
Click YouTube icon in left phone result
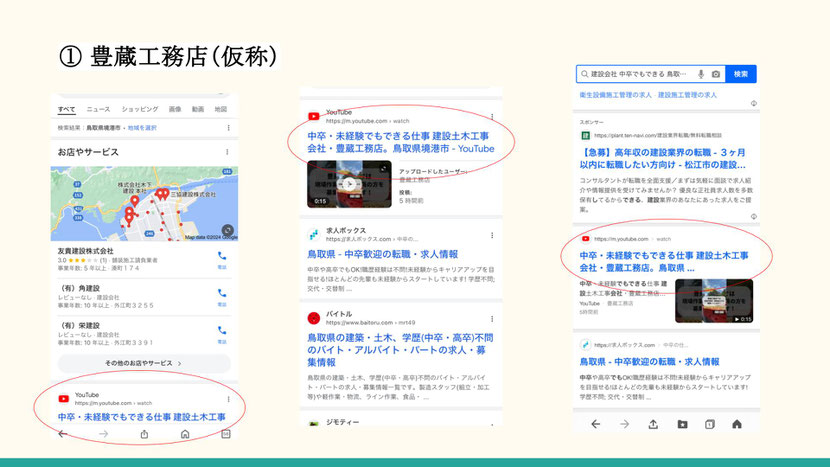(x=64, y=399)
